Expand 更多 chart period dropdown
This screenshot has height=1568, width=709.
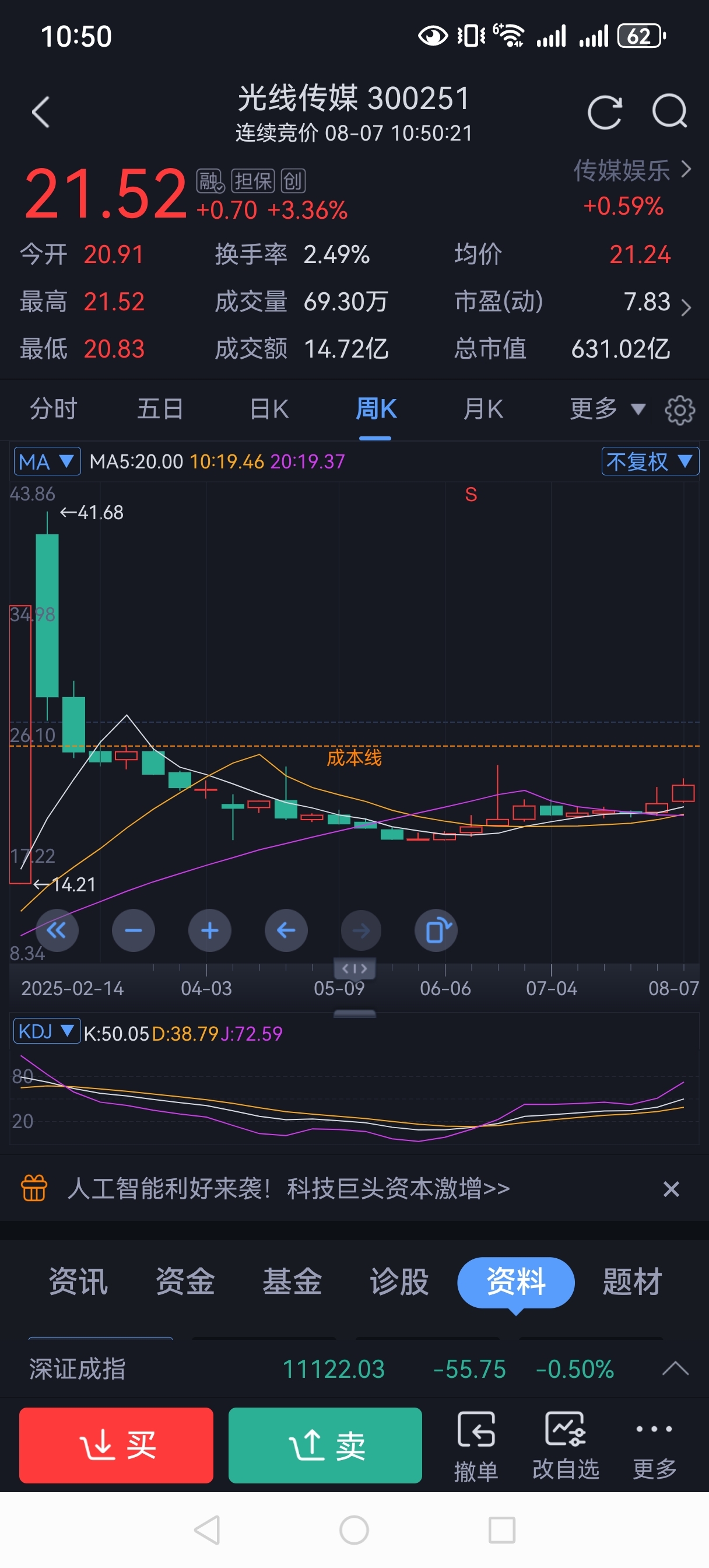pyautogui.click(x=607, y=408)
